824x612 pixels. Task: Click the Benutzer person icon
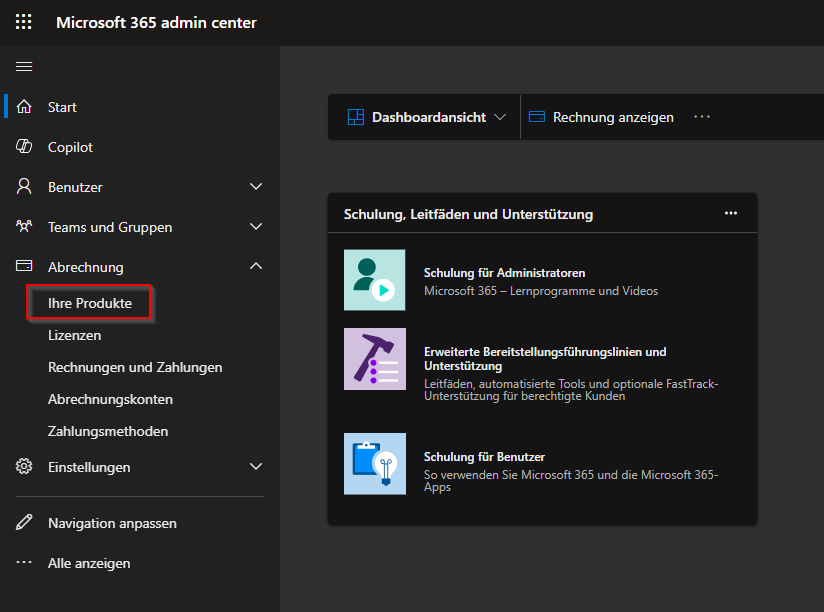[x=24, y=186]
